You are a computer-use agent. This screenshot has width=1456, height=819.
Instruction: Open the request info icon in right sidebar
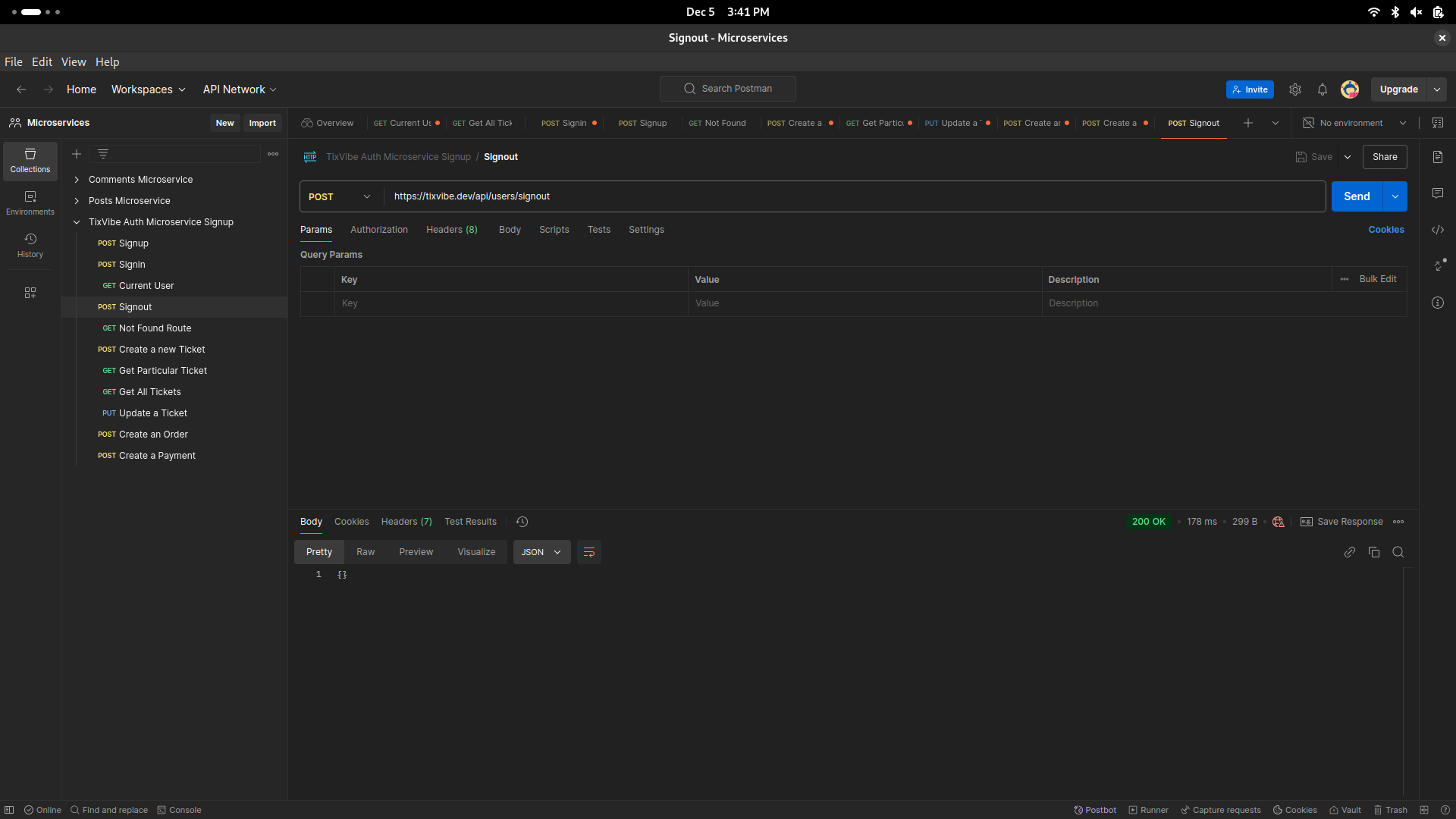(1438, 303)
